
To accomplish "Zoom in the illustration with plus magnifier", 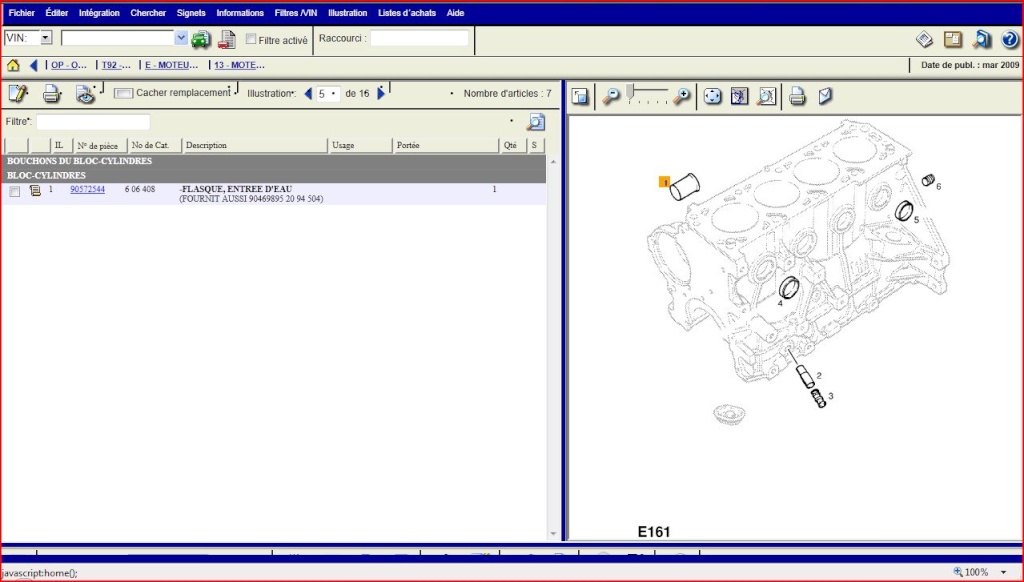I will [681, 97].
